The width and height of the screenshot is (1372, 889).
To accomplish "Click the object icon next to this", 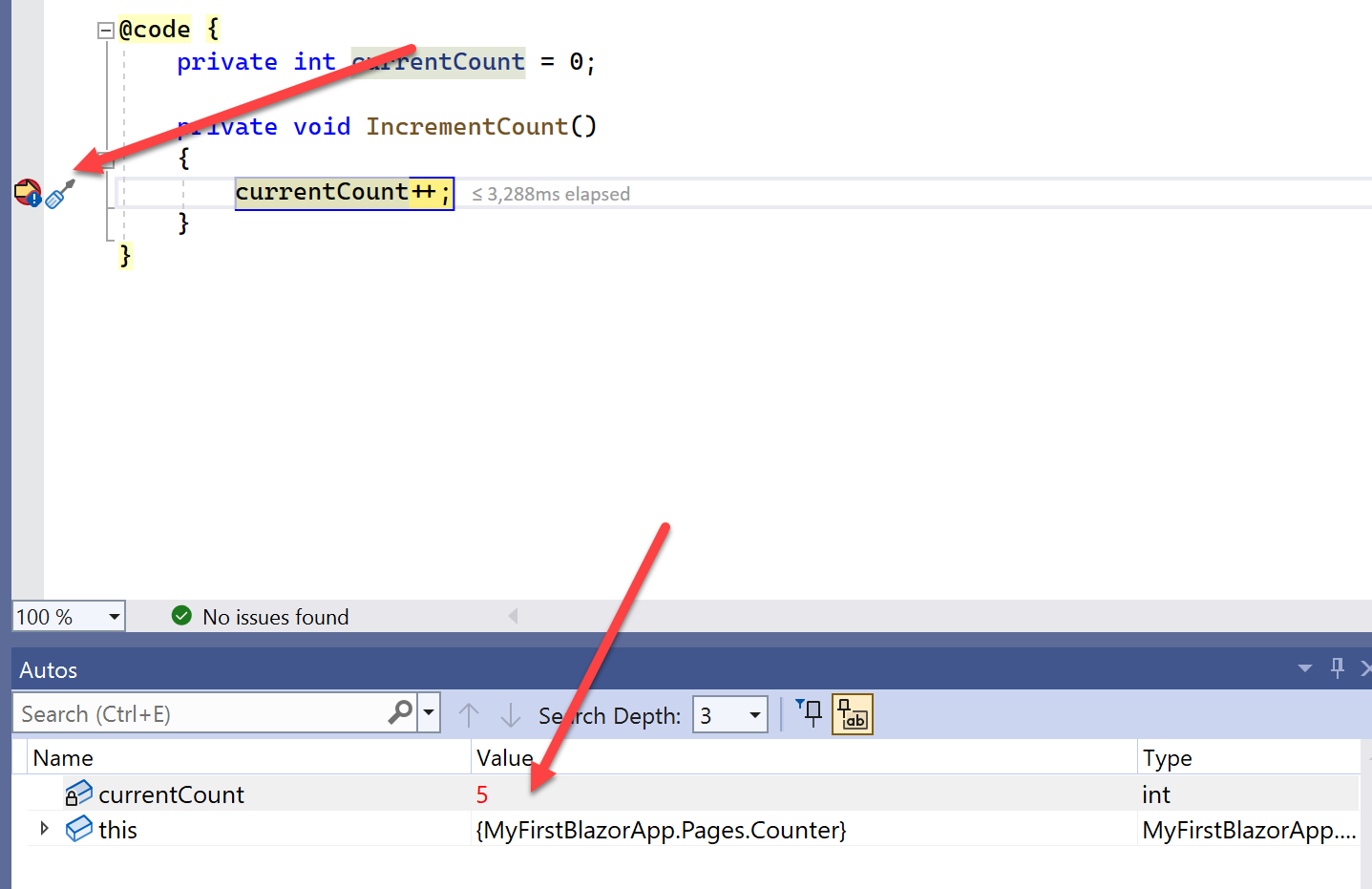I will point(78,829).
